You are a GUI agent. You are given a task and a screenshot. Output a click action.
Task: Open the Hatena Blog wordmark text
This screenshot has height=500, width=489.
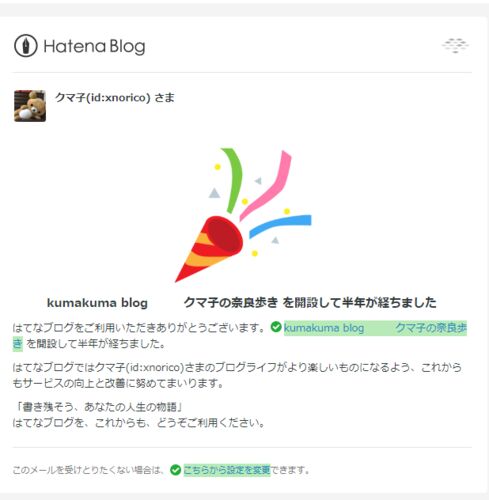(x=94, y=46)
